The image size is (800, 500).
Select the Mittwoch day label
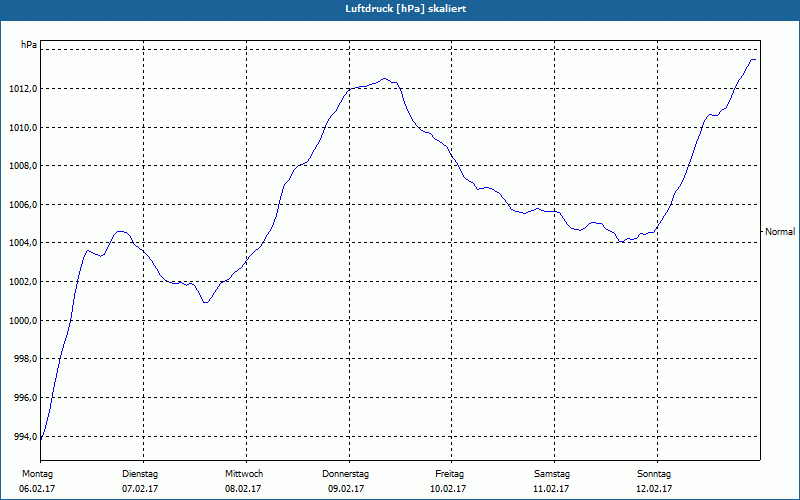click(x=244, y=474)
